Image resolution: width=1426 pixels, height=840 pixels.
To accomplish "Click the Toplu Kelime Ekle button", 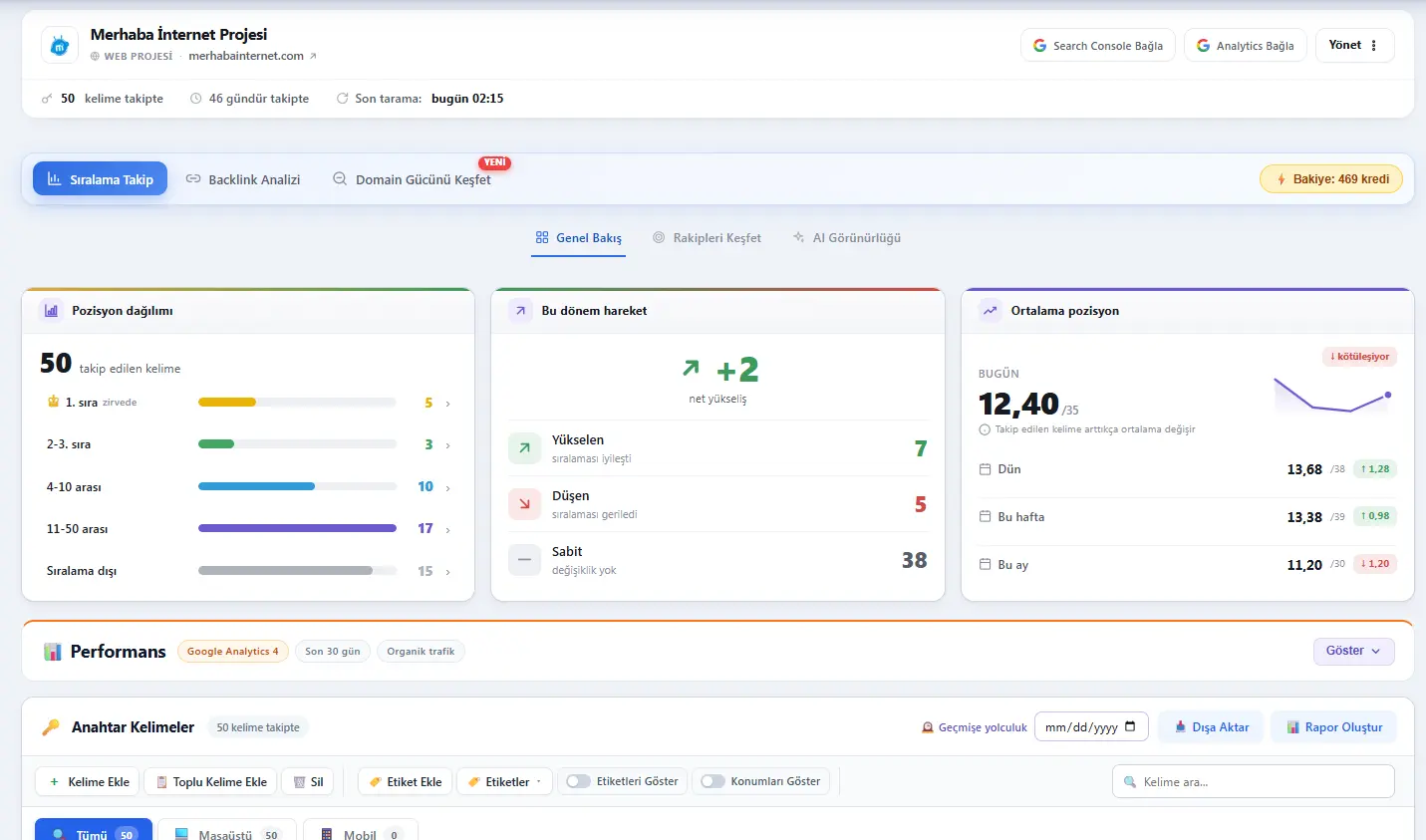I will pos(211,781).
